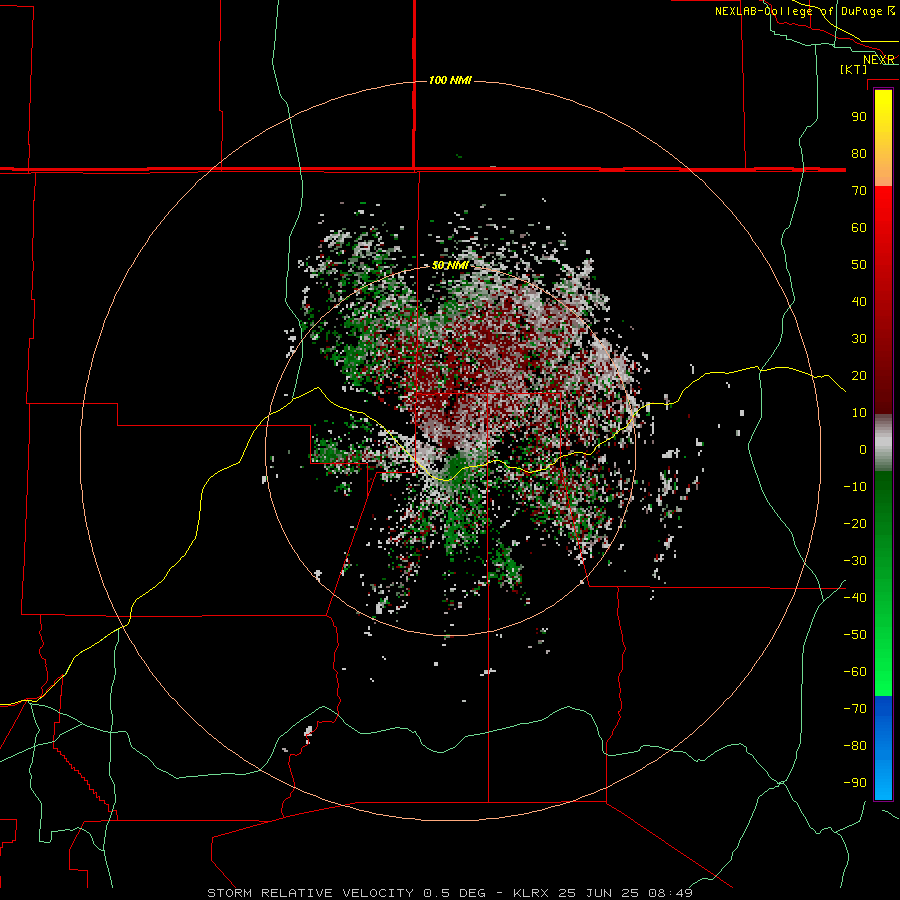This screenshot has height=900, width=900.
Task: Click the 90 value on the color scale
Action: [859, 117]
